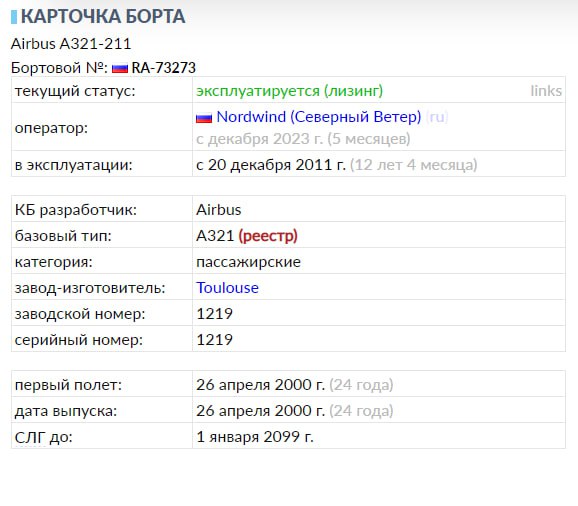Click the КБ разработчик: label
This screenshot has width=578, height=506.
tap(76, 210)
